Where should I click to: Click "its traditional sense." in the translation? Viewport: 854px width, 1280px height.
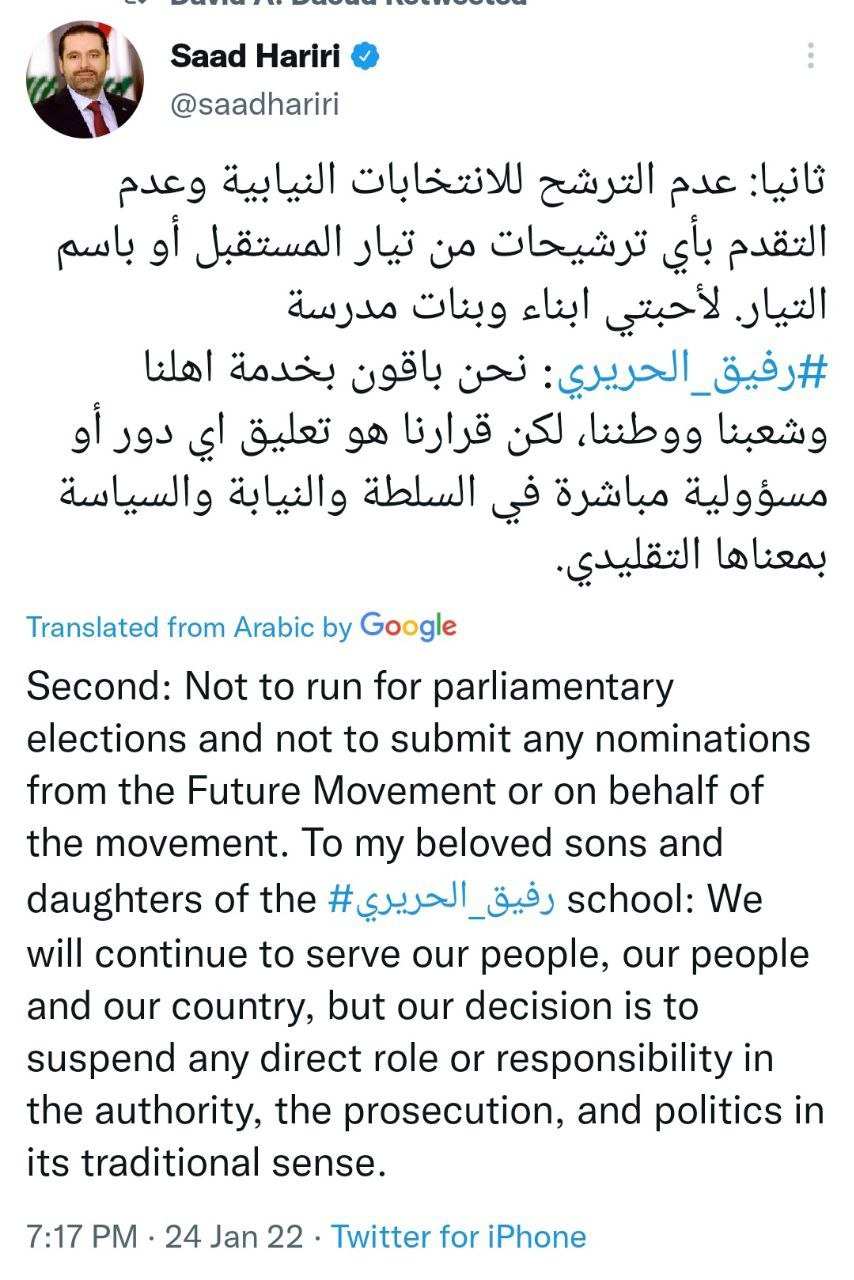tap(205, 1163)
